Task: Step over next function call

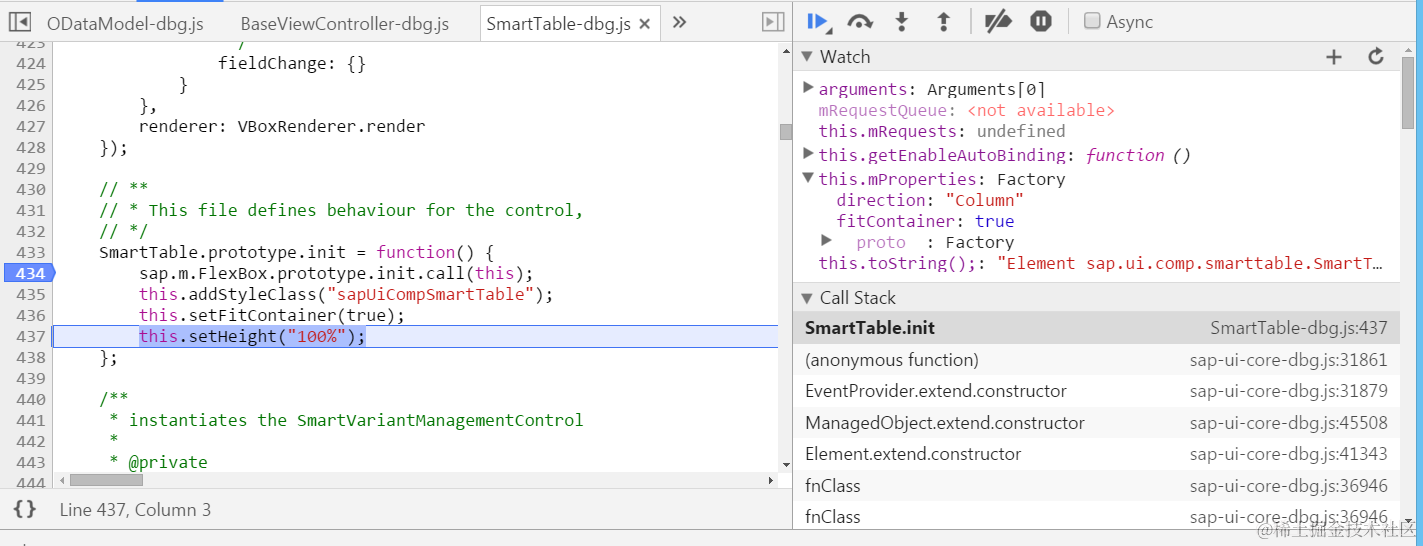Action: 859,21
